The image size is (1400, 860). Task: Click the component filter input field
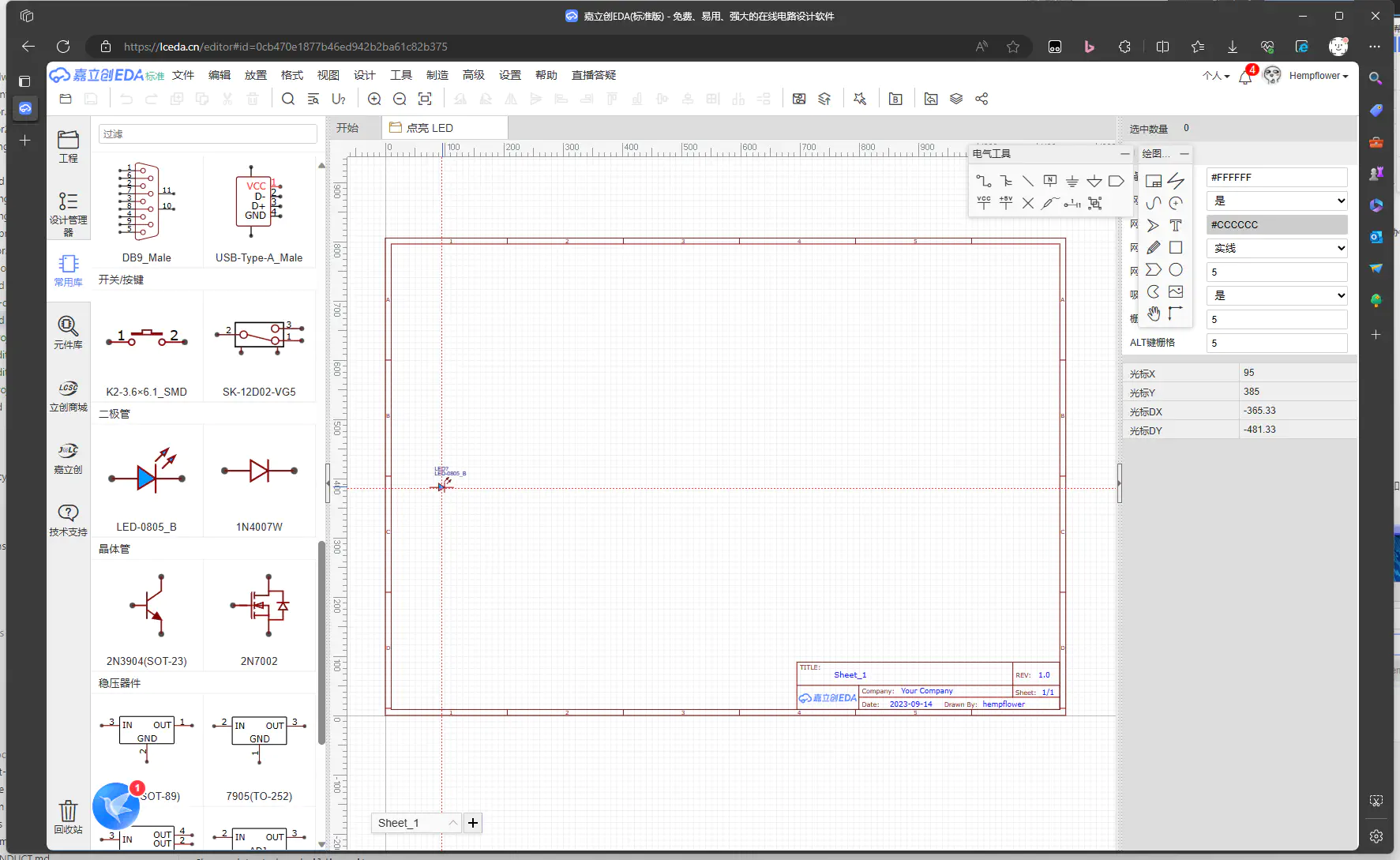[208, 134]
